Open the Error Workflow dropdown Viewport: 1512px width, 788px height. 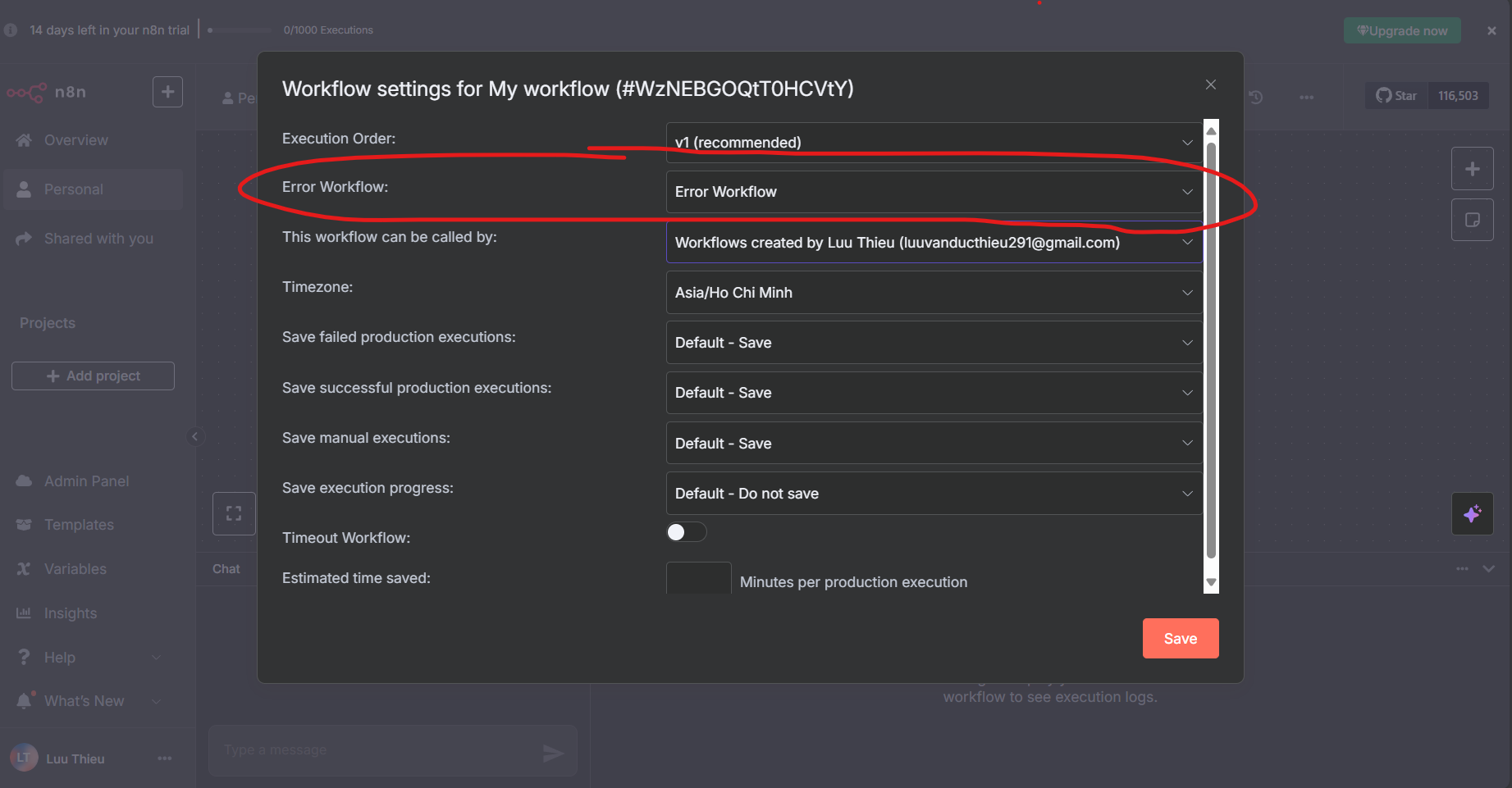pos(934,192)
